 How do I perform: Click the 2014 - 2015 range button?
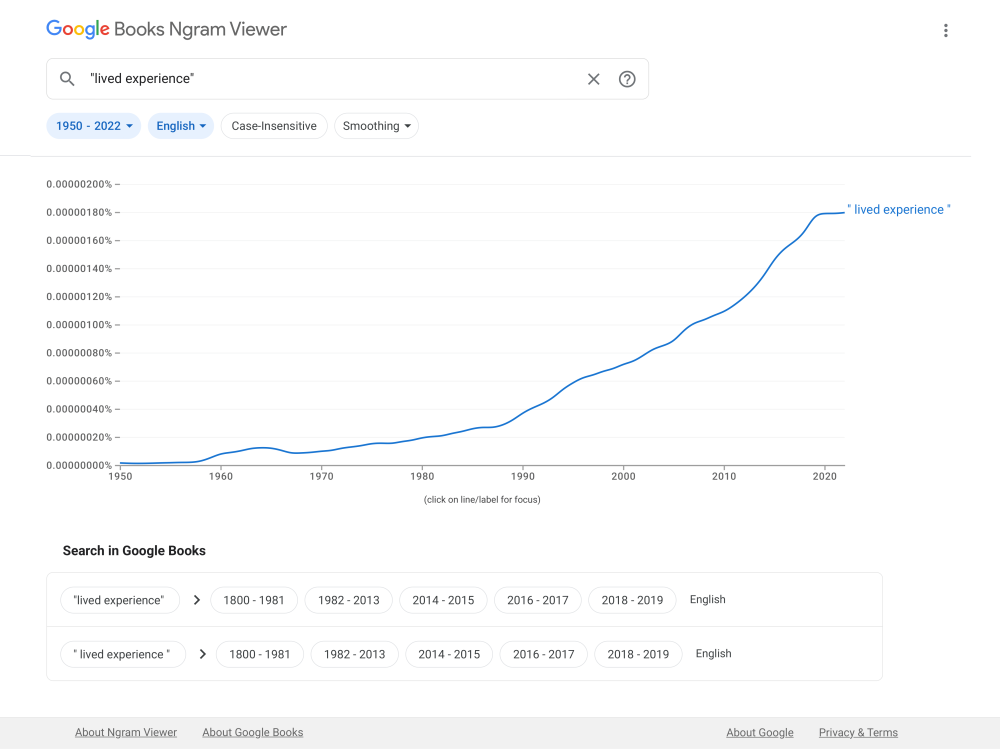tap(443, 600)
